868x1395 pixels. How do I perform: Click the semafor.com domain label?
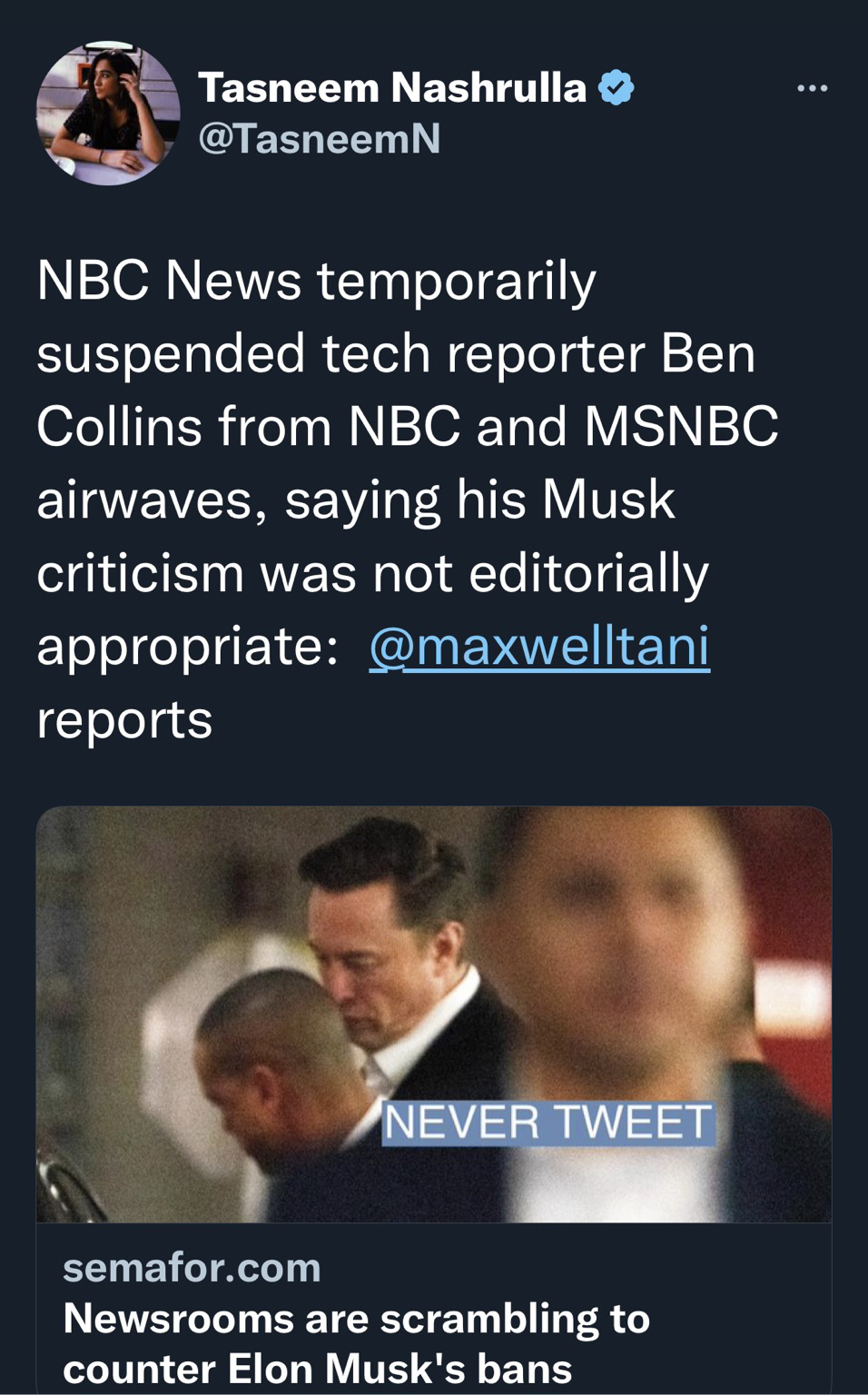(x=192, y=1268)
